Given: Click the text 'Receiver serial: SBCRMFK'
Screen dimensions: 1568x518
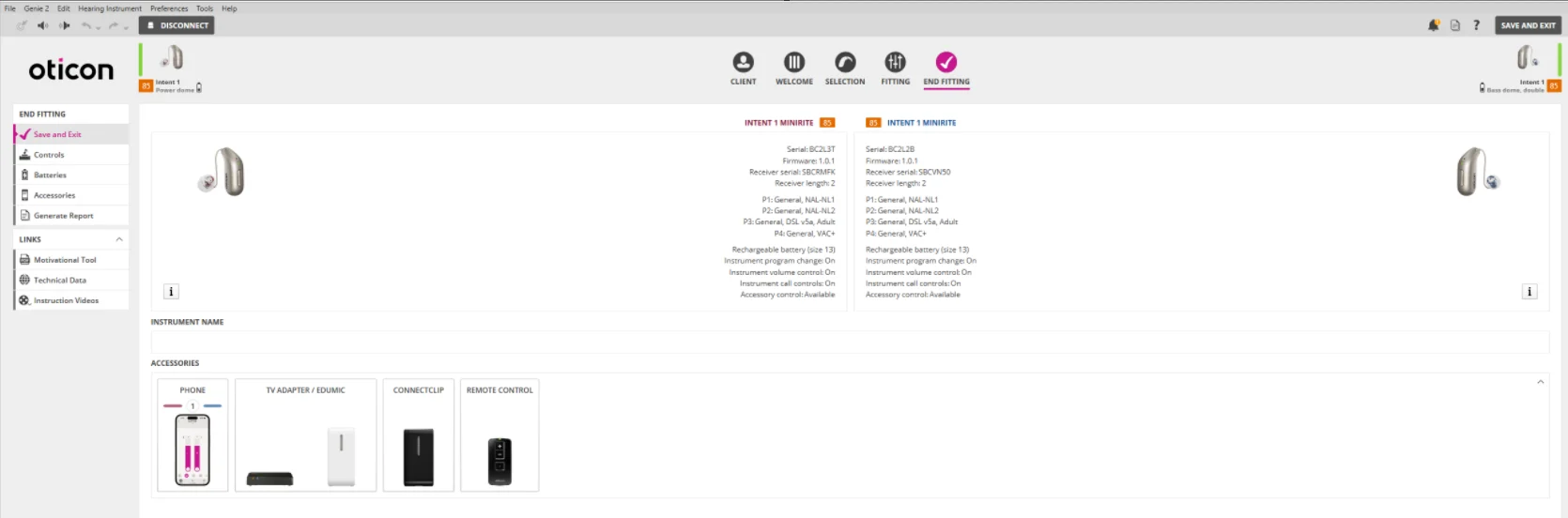Looking at the screenshot, I should click(x=792, y=172).
